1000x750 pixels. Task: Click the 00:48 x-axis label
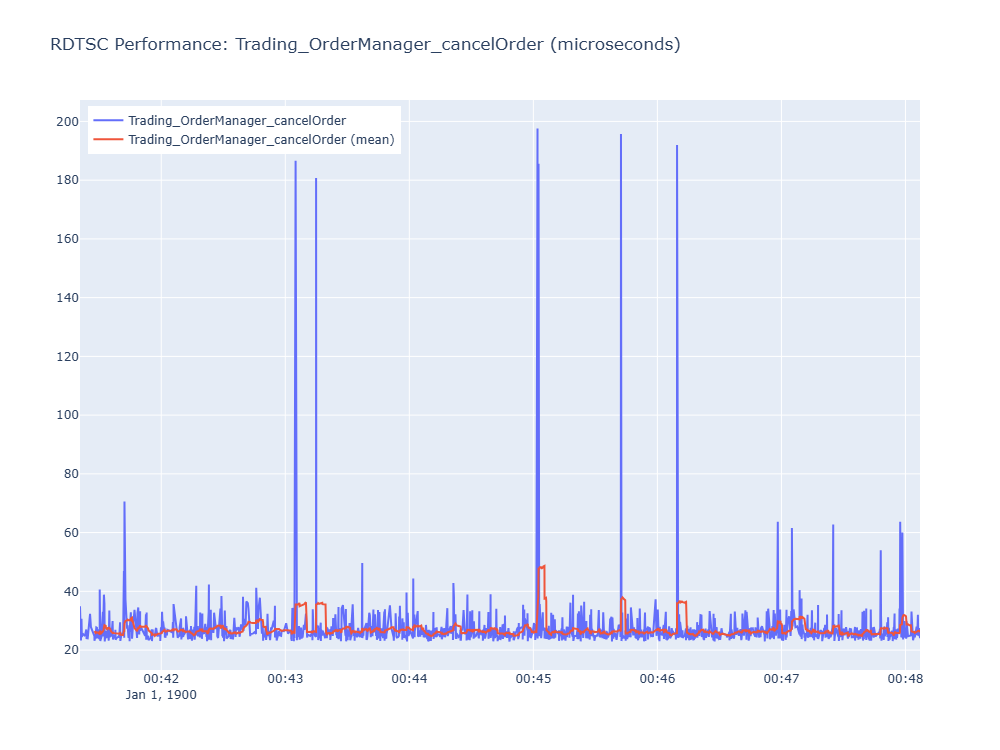pos(905,679)
